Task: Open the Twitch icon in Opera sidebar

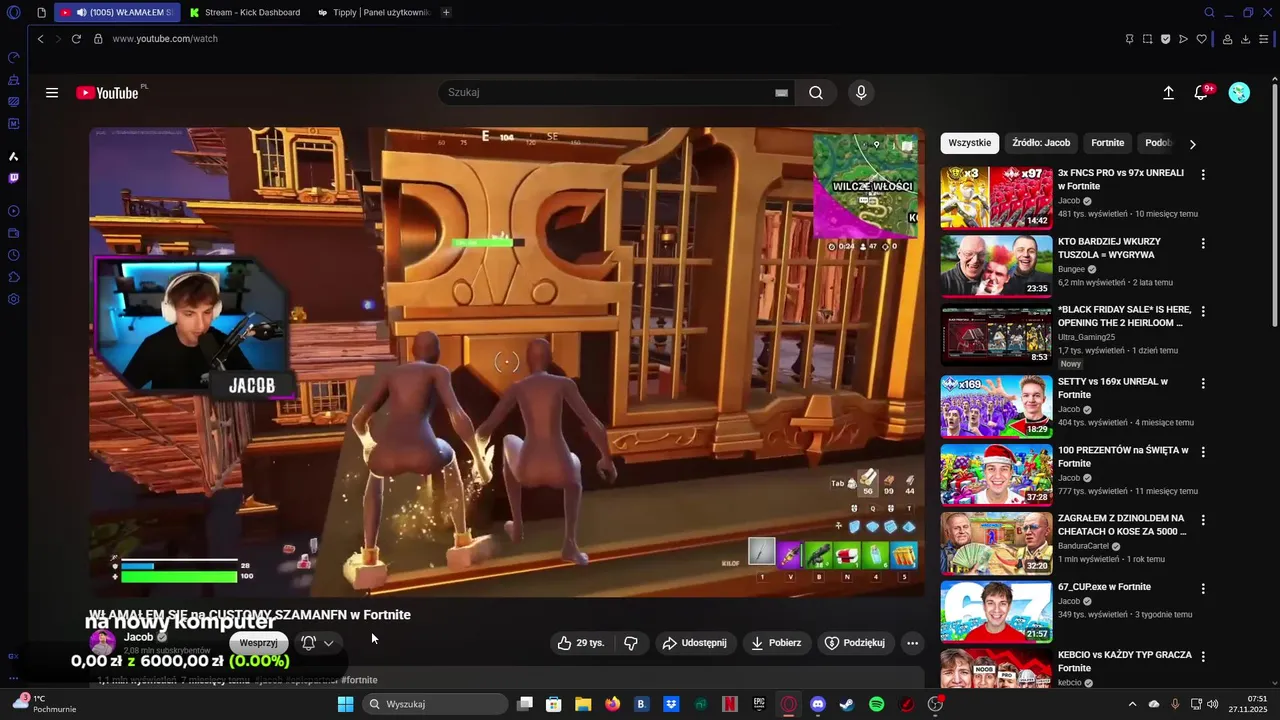Action: coord(14,178)
